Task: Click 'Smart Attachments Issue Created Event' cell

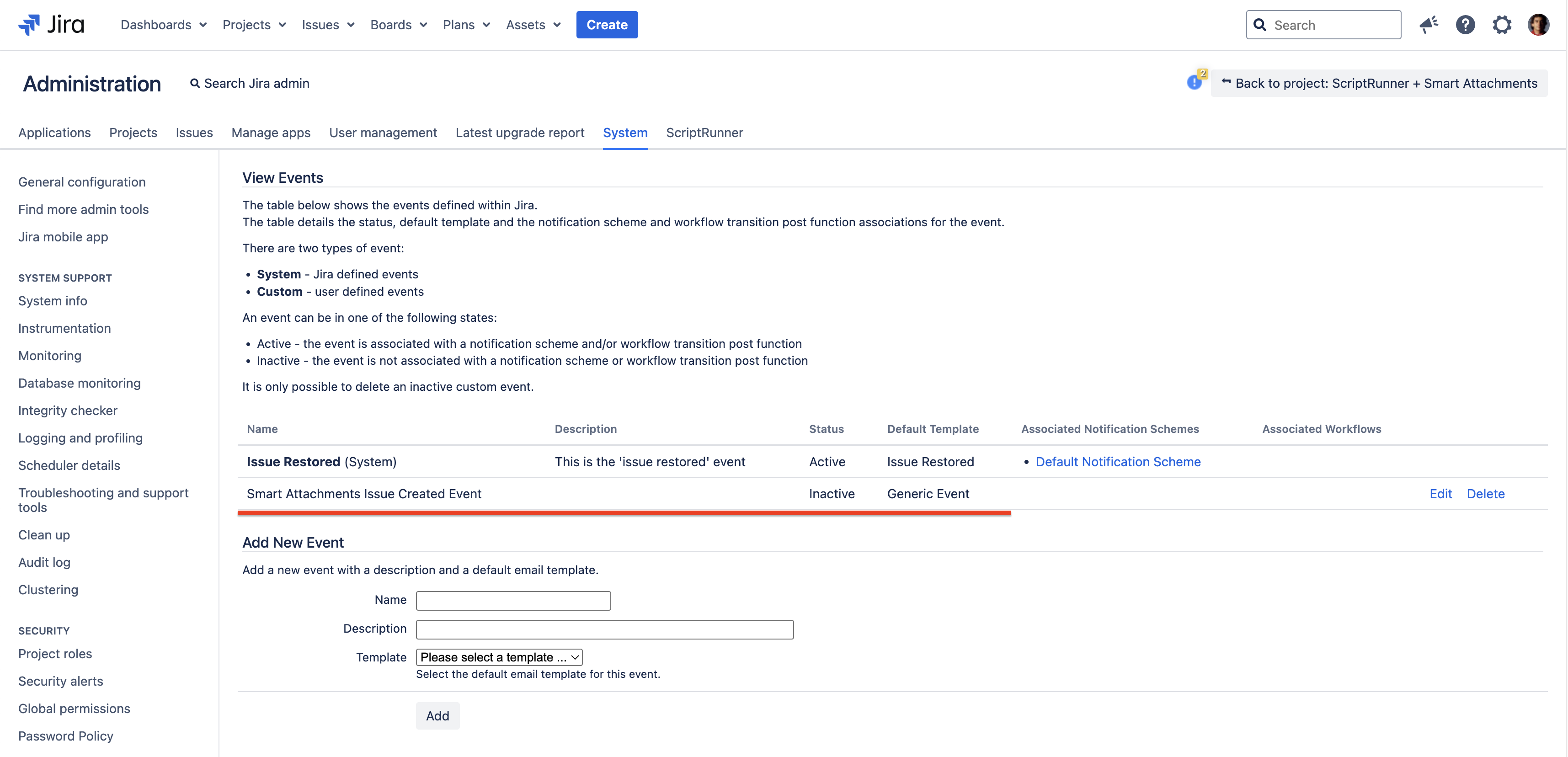Action: point(364,494)
